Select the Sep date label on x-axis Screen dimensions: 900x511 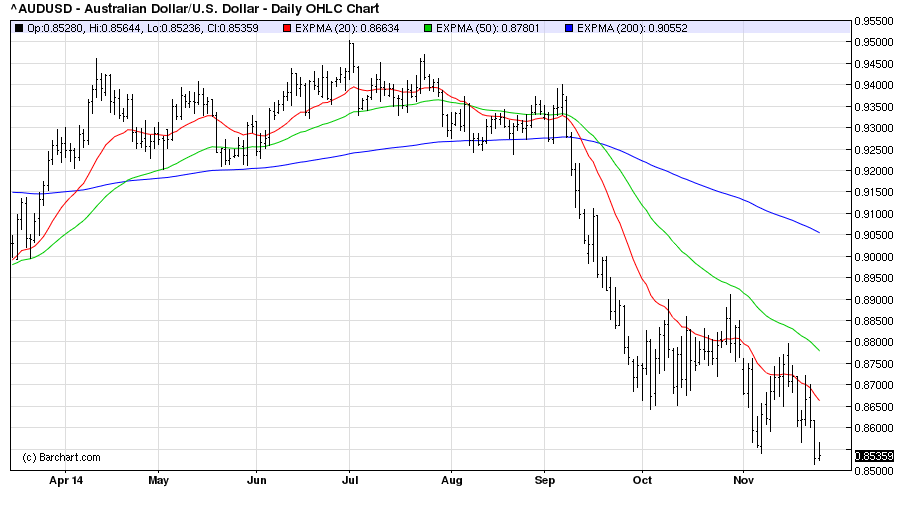[545, 479]
